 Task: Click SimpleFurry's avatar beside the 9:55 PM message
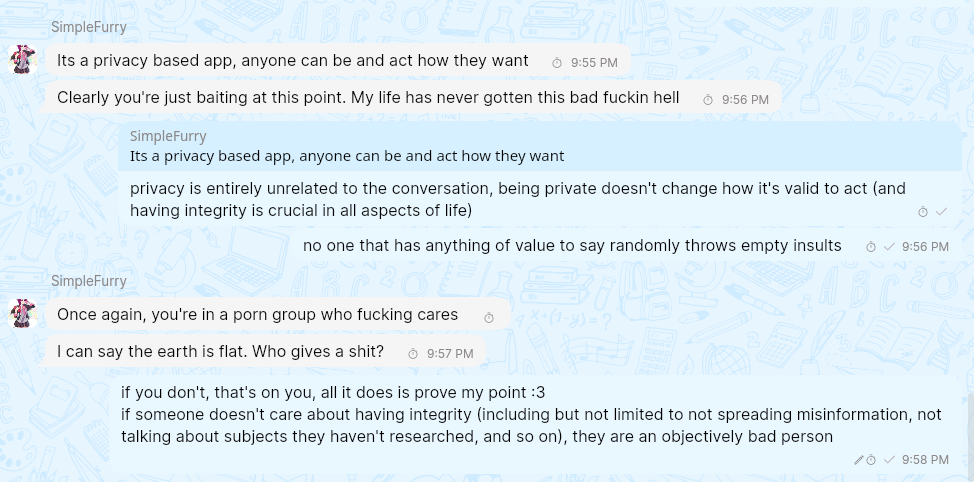point(23,60)
